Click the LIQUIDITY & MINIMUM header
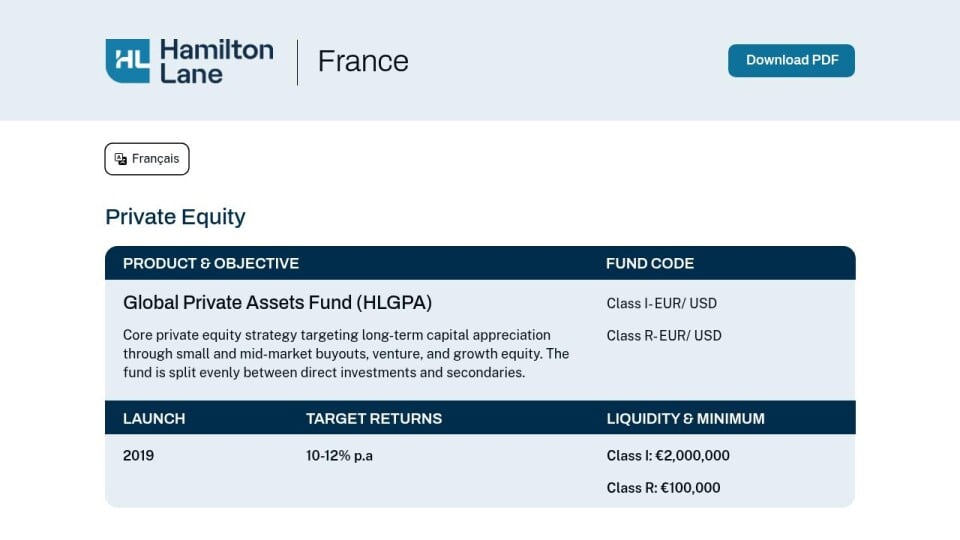 coord(685,419)
